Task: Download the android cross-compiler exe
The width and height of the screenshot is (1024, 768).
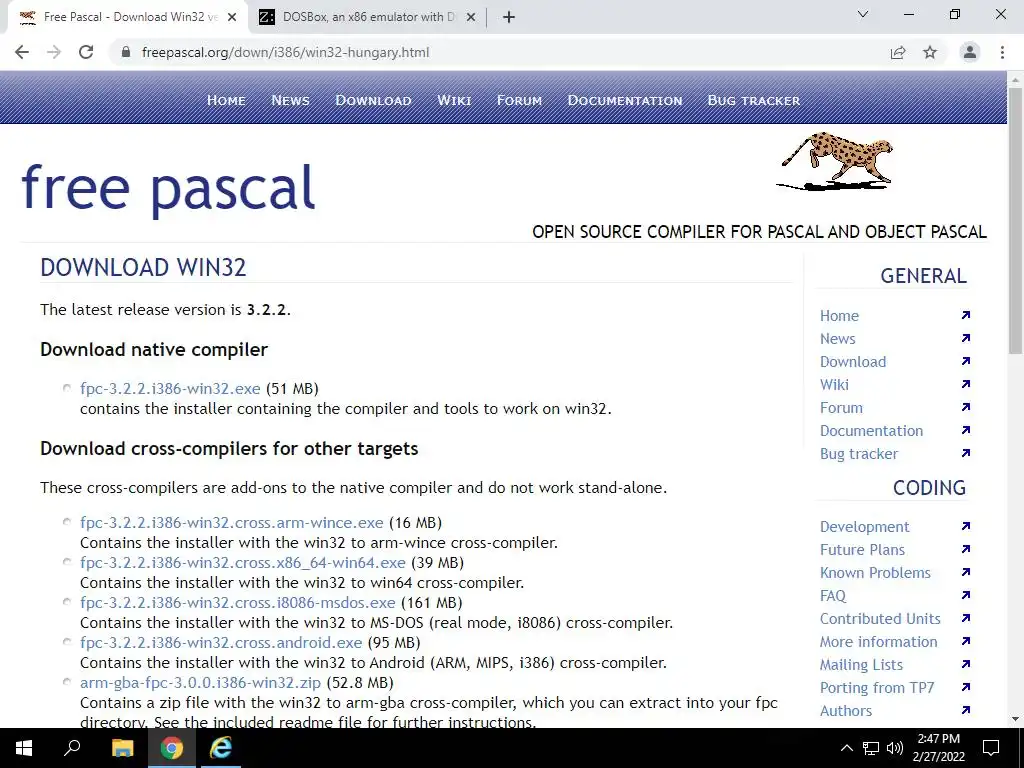Action: tap(221, 643)
